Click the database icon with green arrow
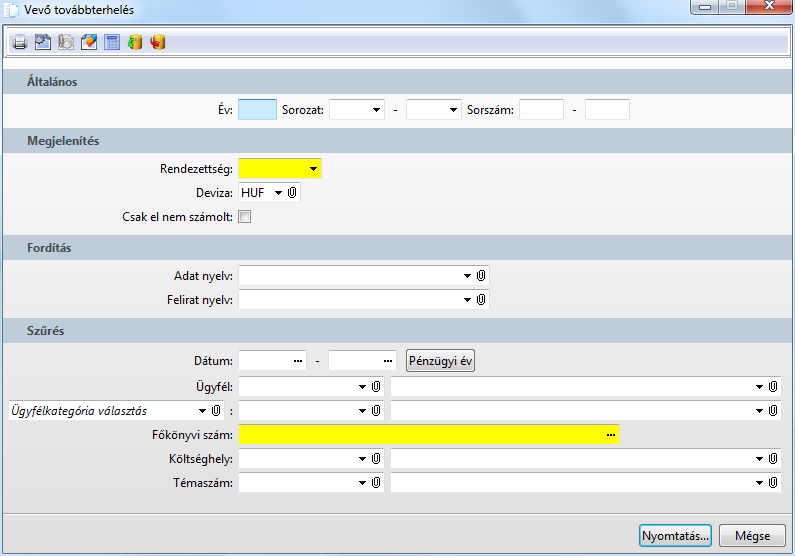Image resolution: width=795 pixels, height=556 pixels. click(x=135, y=42)
